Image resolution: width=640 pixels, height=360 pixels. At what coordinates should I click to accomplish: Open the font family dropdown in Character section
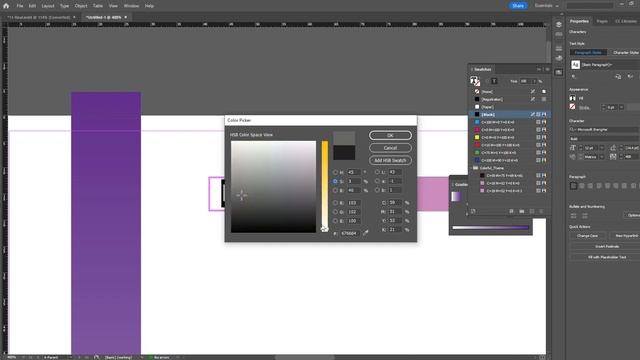pyautogui.click(x=604, y=129)
